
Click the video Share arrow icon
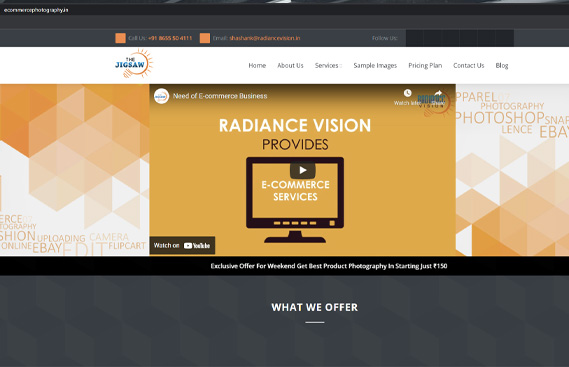click(x=438, y=93)
